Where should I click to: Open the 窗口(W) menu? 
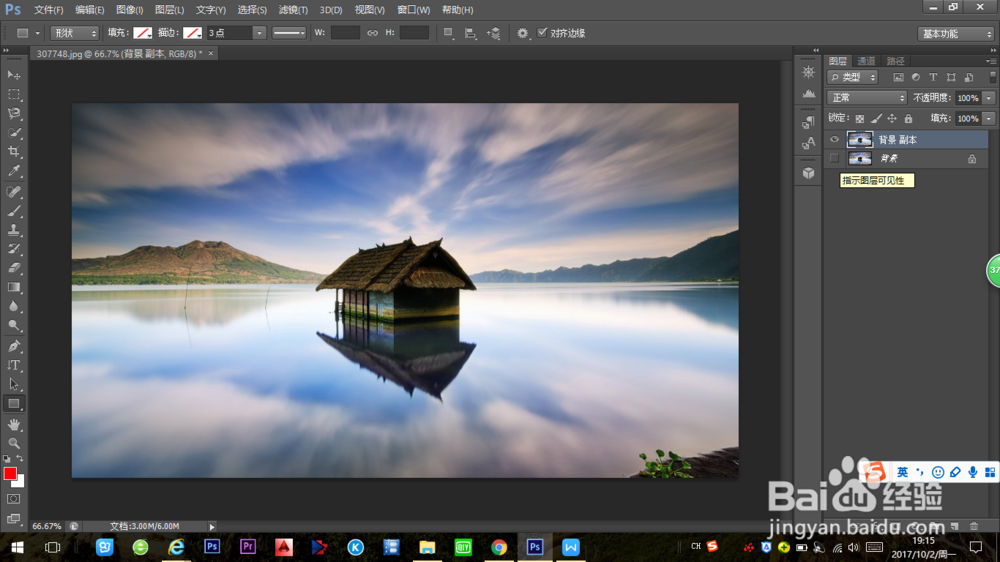[413, 10]
